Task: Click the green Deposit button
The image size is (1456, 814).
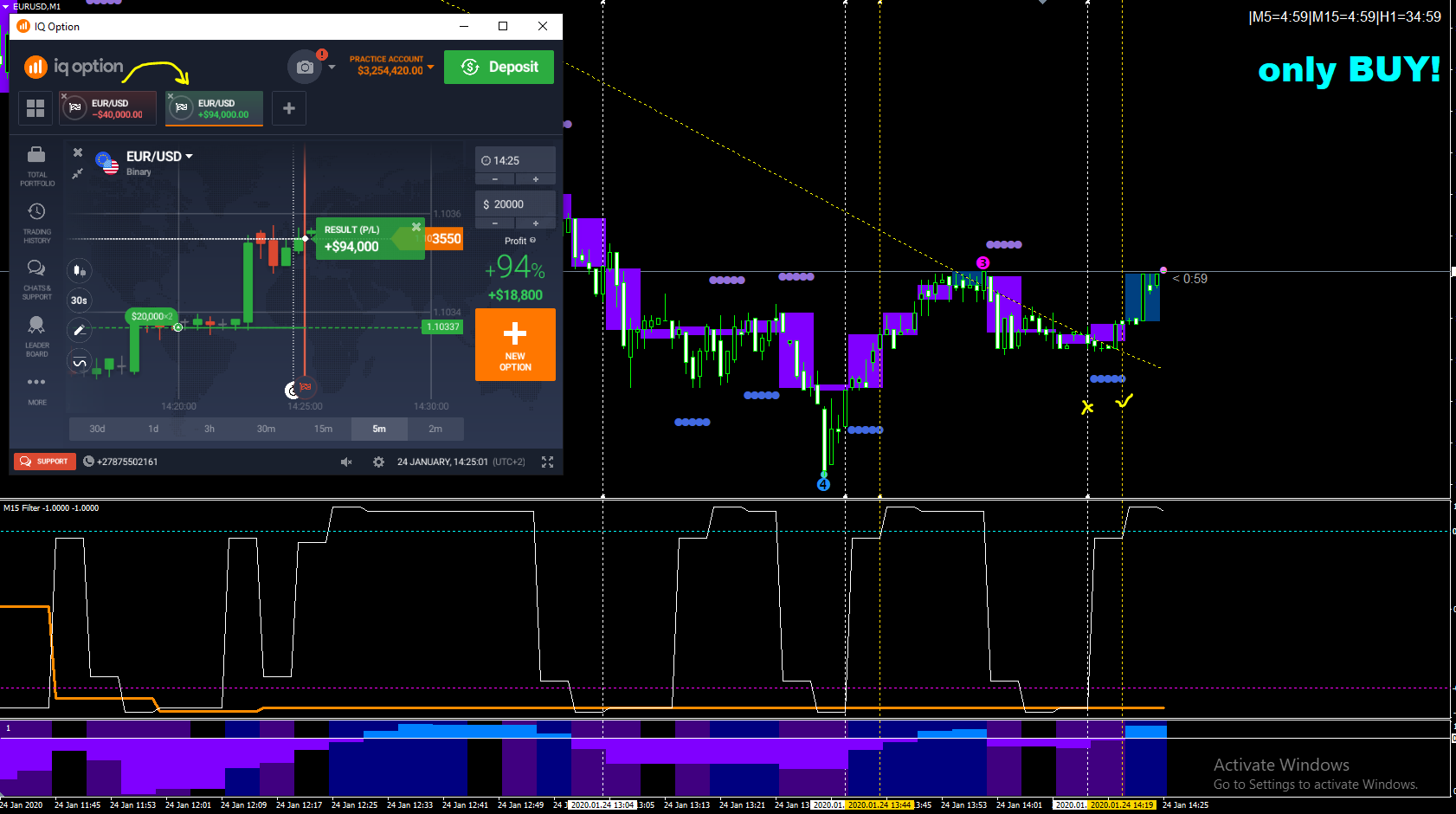Action: [x=499, y=67]
